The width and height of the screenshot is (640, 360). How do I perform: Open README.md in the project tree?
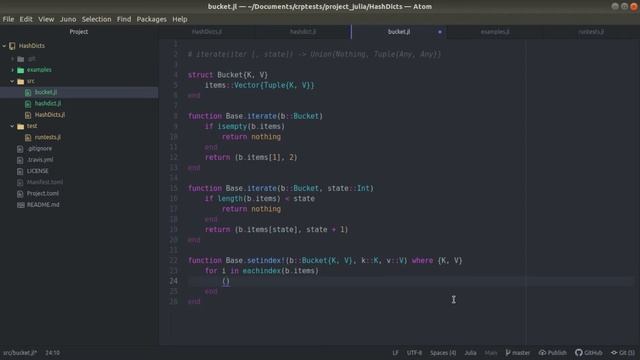[43, 204]
